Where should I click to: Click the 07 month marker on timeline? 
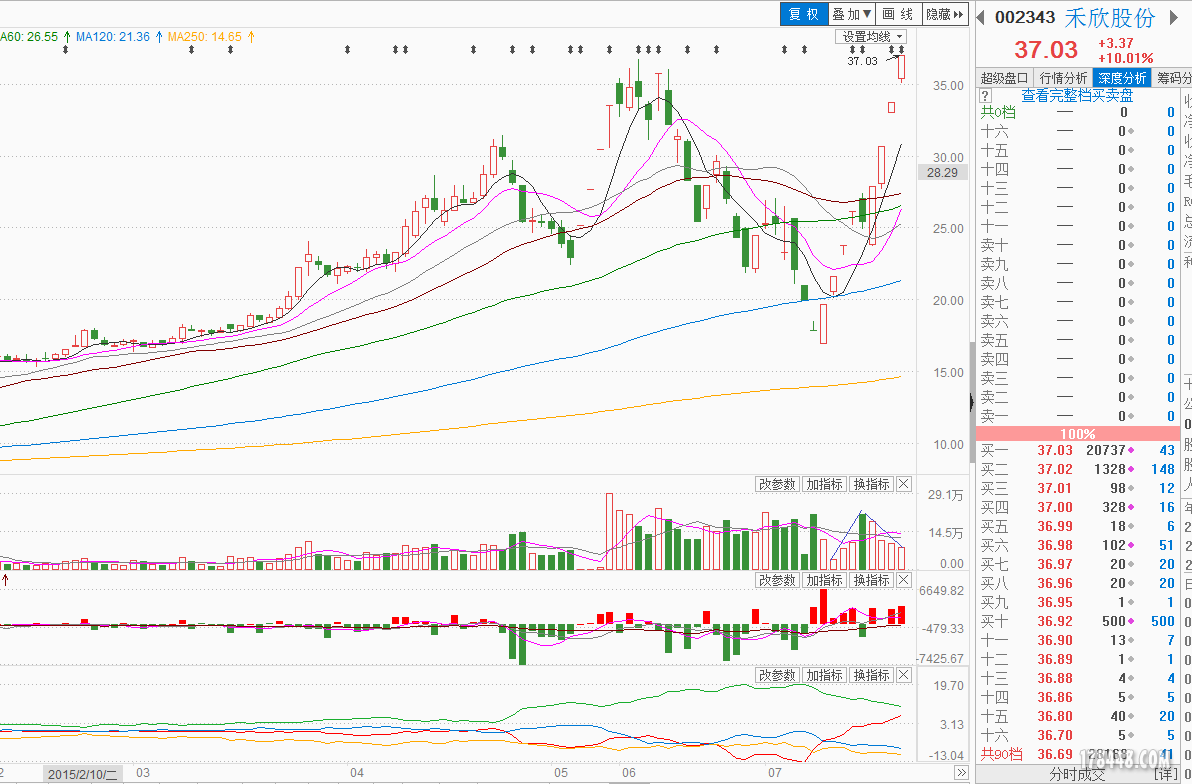pos(774,773)
